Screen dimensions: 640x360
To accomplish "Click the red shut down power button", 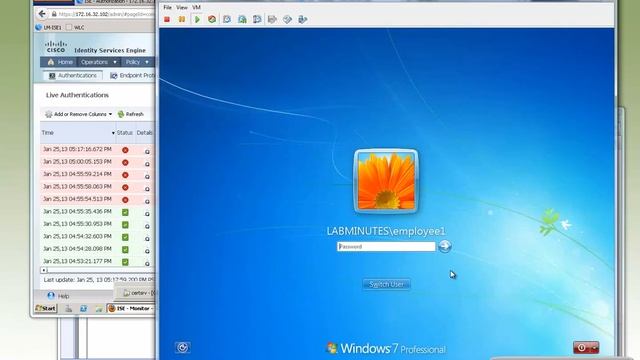I will [x=581, y=348].
